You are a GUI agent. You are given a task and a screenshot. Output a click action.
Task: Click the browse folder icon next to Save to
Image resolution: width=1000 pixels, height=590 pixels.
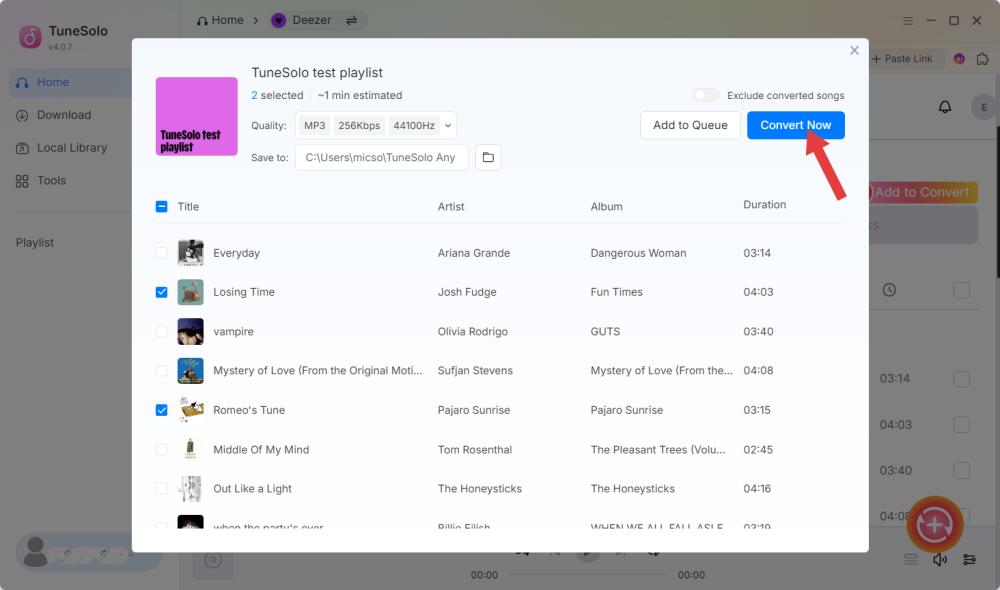tap(488, 158)
